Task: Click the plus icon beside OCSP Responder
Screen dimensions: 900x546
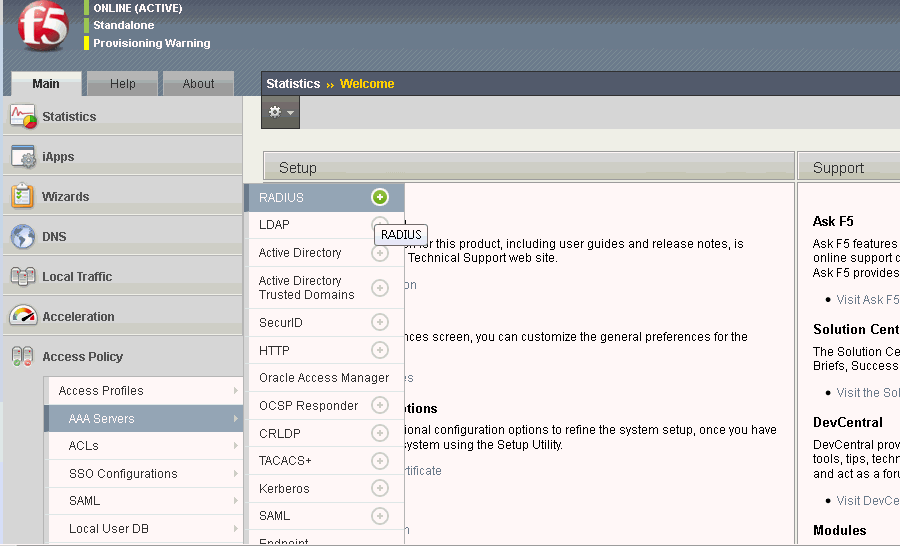Action: pyautogui.click(x=379, y=405)
